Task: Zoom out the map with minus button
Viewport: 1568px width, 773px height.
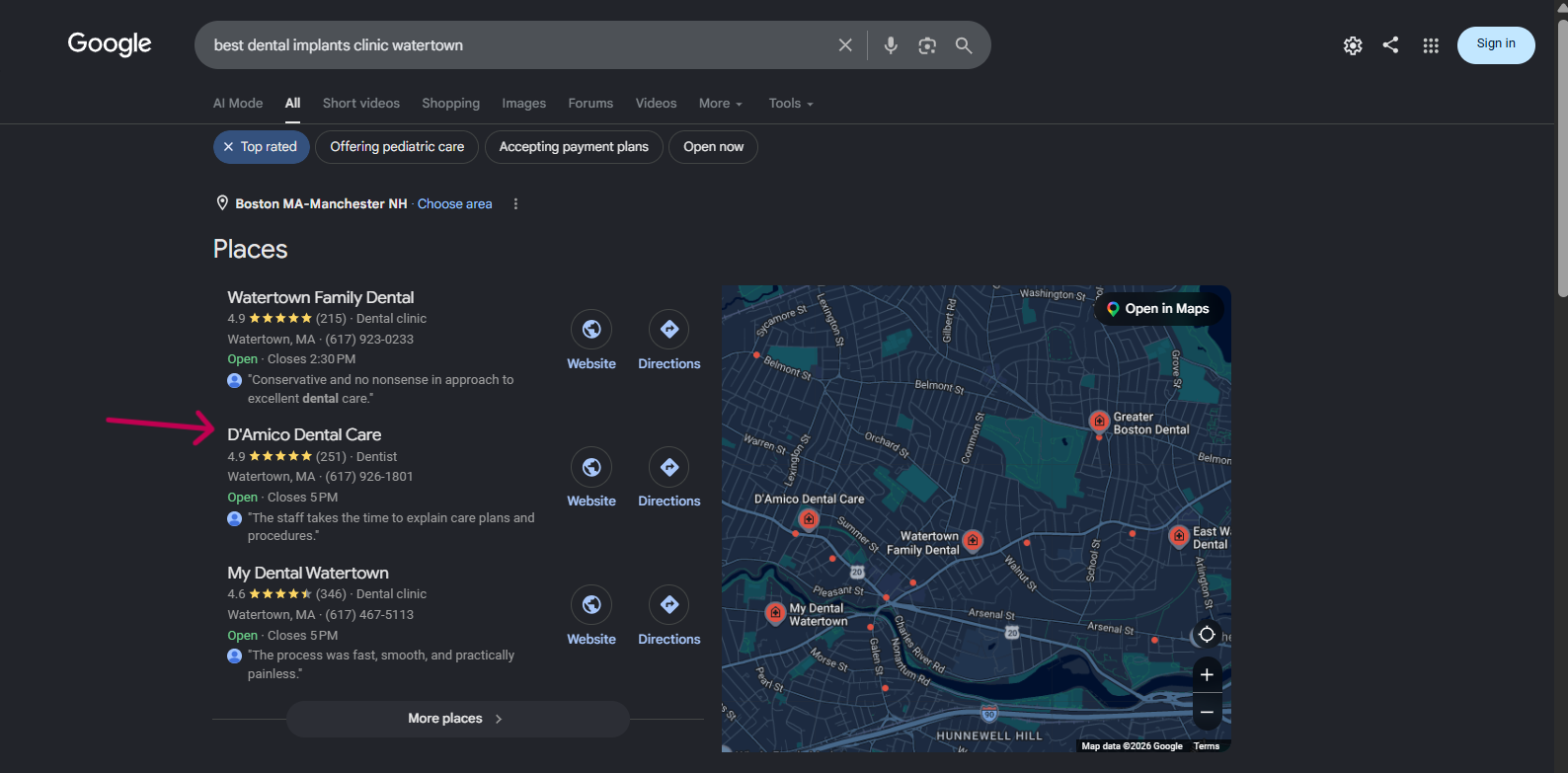Action: (1207, 712)
